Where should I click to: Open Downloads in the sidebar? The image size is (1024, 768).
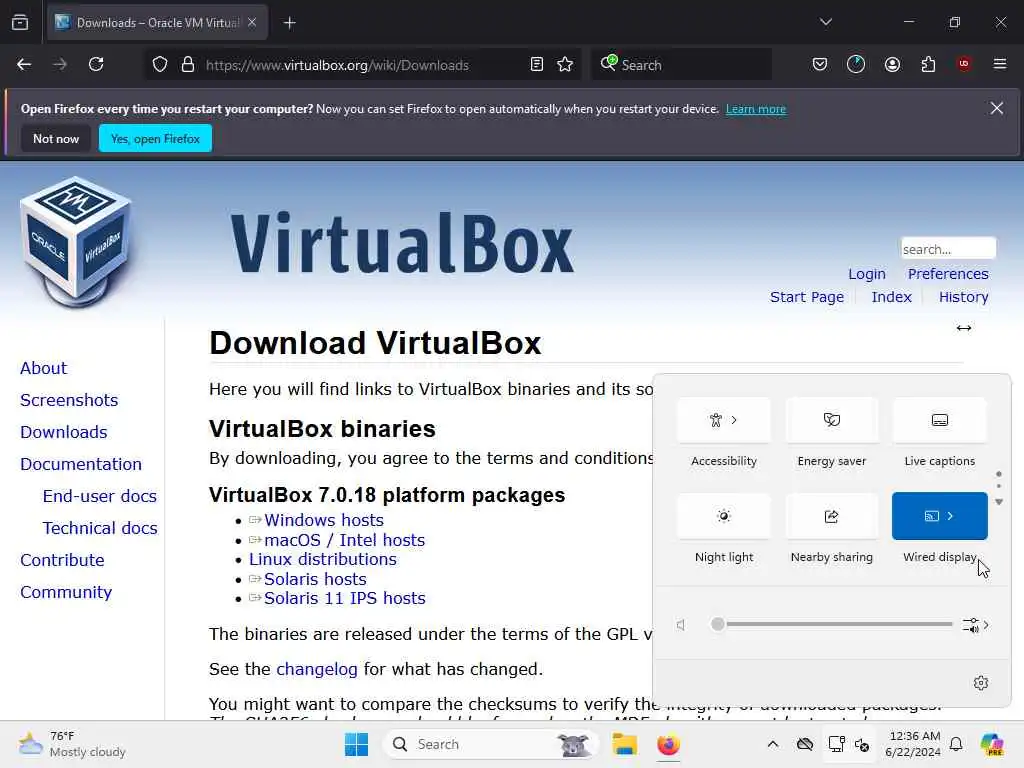coord(63,432)
